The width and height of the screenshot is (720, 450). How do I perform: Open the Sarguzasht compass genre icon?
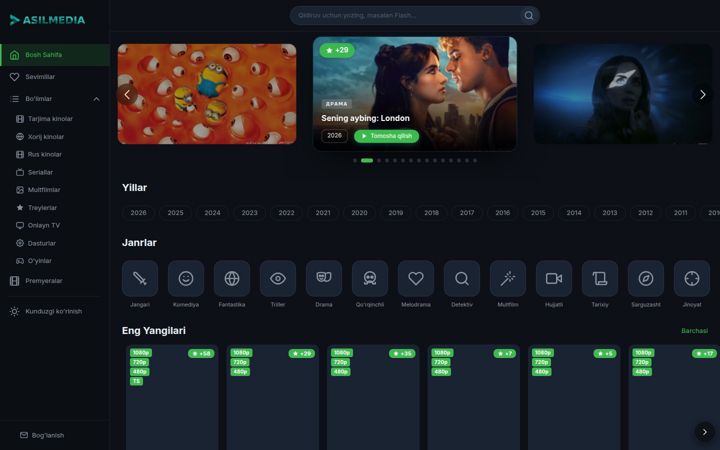[x=646, y=278]
